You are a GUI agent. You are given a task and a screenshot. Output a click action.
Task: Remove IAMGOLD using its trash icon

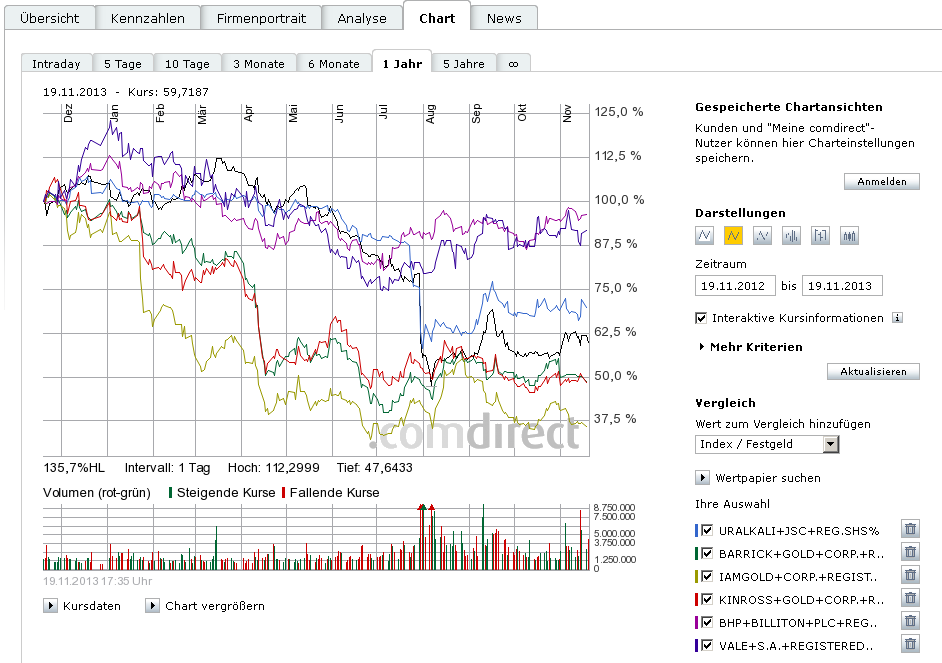[910, 576]
